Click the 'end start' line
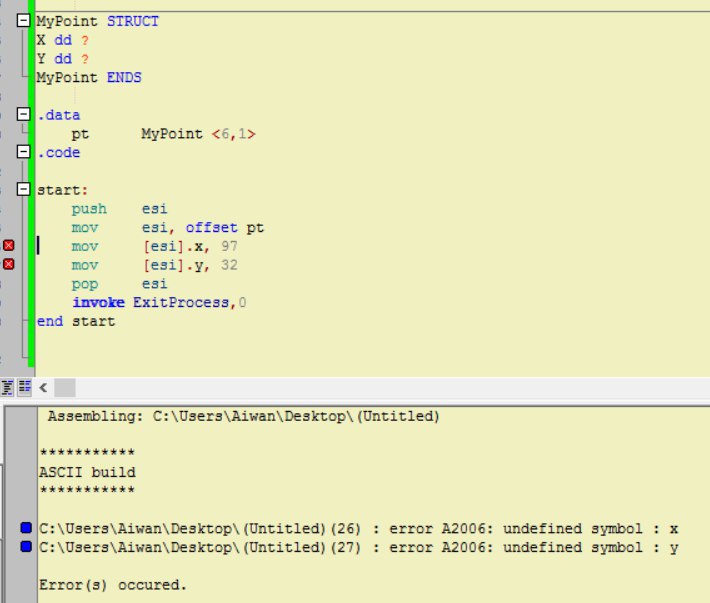Viewport: 710px width, 603px height. (76, 321)
